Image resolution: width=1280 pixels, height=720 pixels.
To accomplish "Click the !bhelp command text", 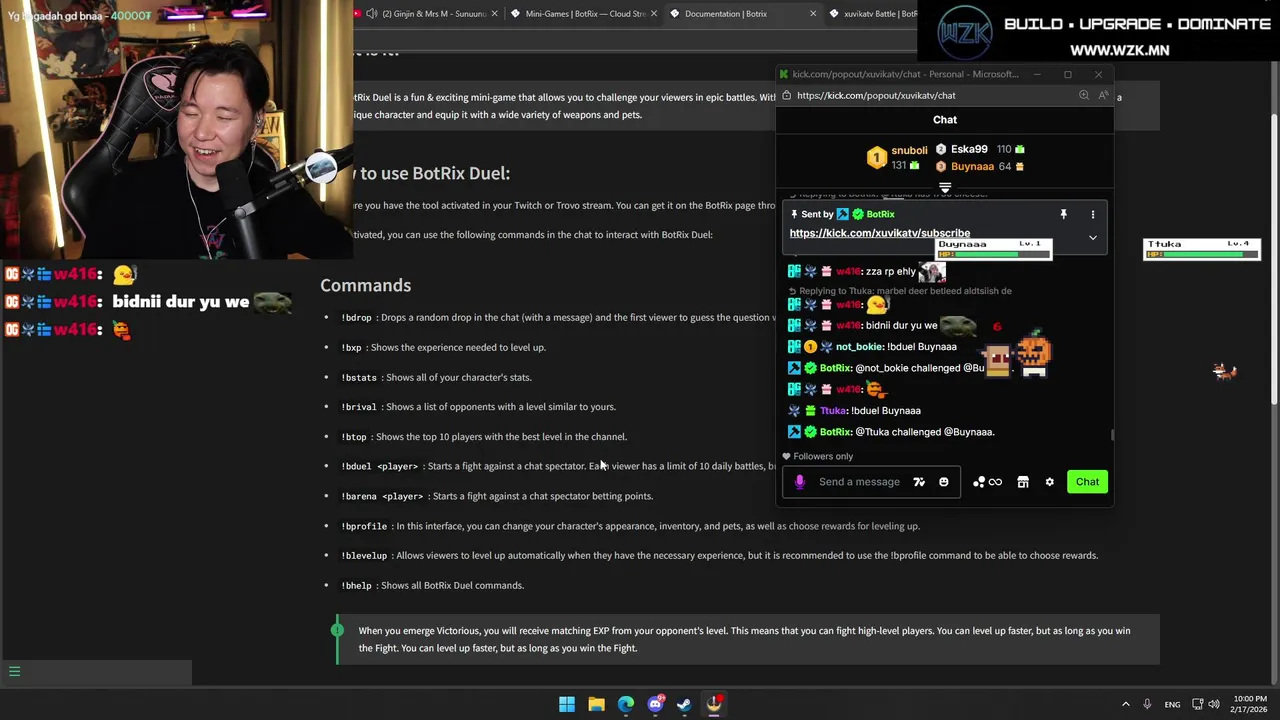I will pyautogui.click(x=356, y=586).
